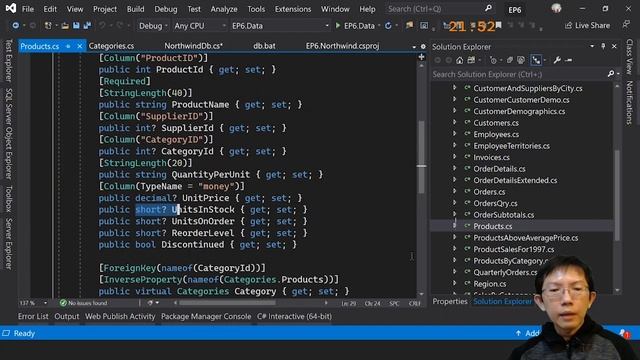Open Solution Explorer window options dropdown arrow
Image resolution: width=640 pixels, height=360 pixels.
pyautogui.click(x=592, y=47)
